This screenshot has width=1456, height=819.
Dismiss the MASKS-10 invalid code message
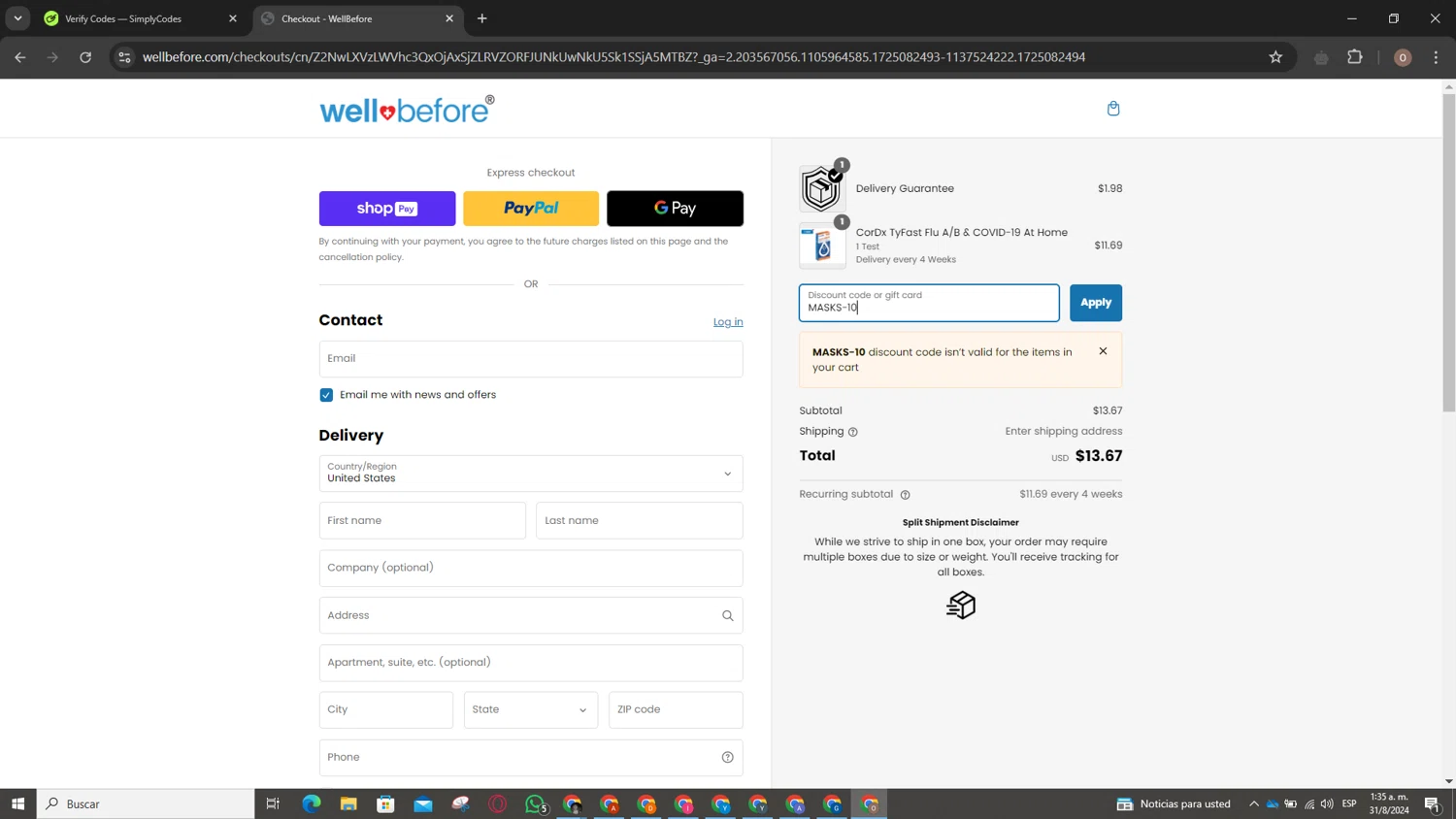tap(1103, 351)
